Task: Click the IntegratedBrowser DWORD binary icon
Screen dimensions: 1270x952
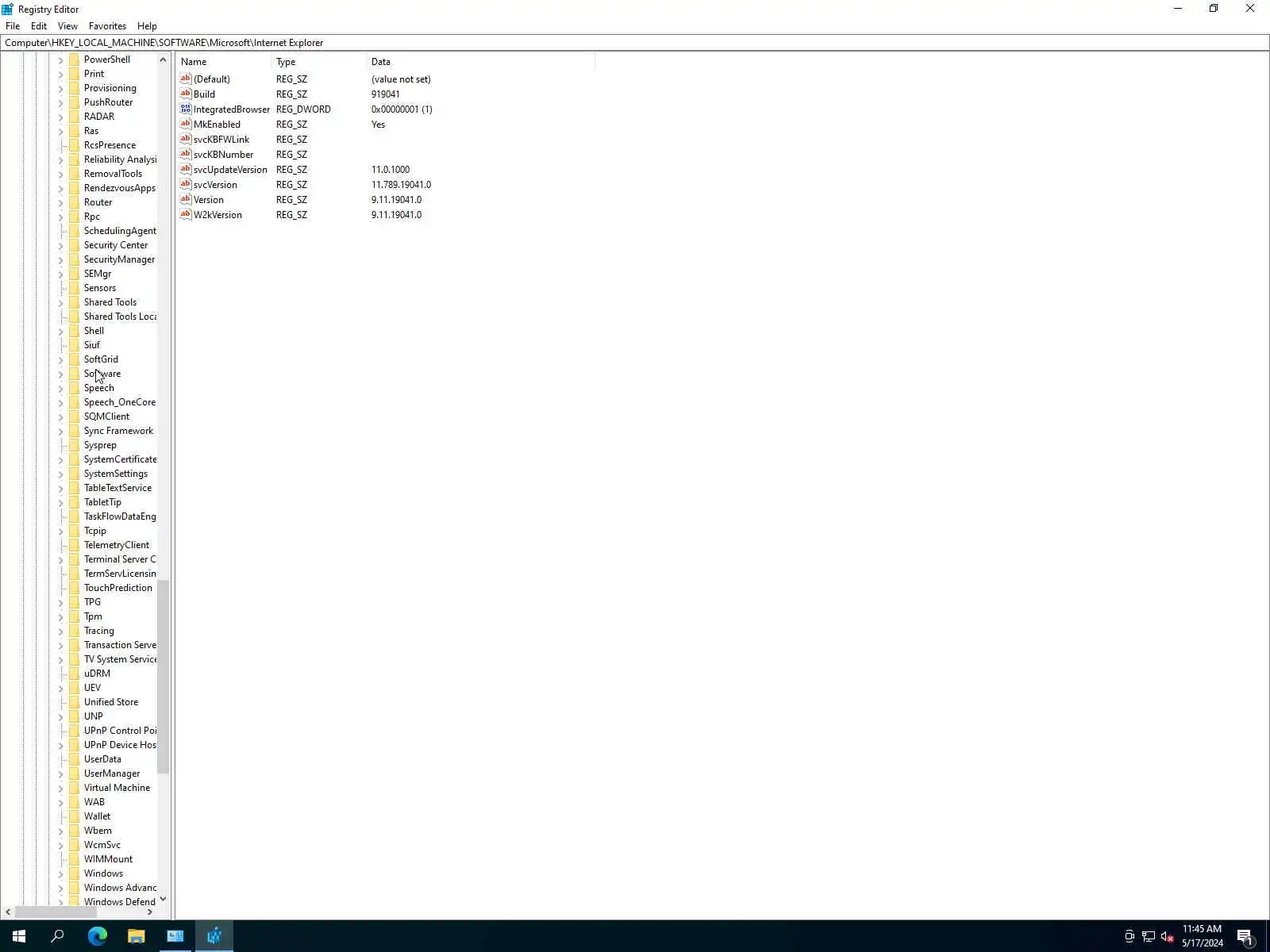Action: 186,109
